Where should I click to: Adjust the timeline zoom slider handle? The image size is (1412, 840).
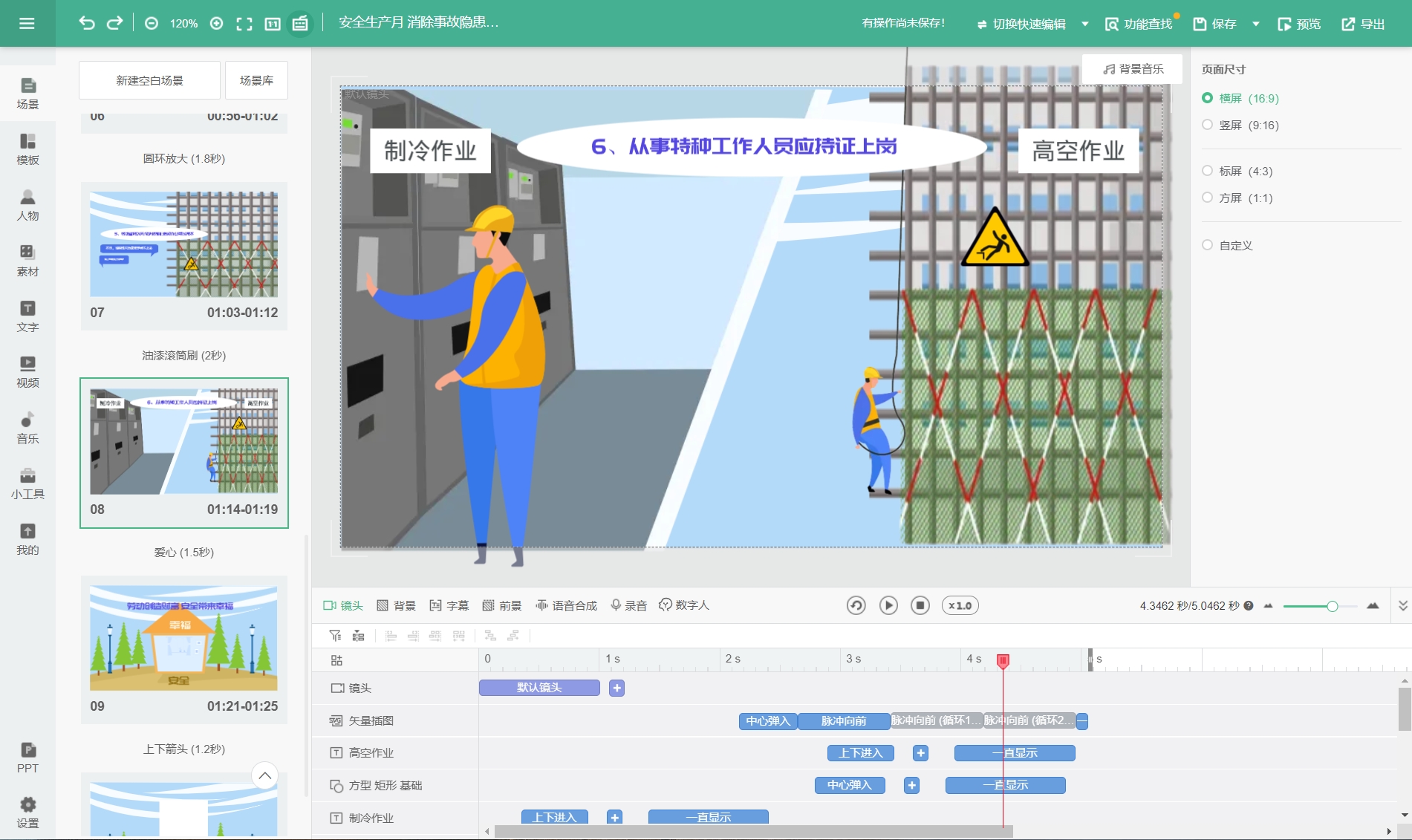[x=1333, y=606]
